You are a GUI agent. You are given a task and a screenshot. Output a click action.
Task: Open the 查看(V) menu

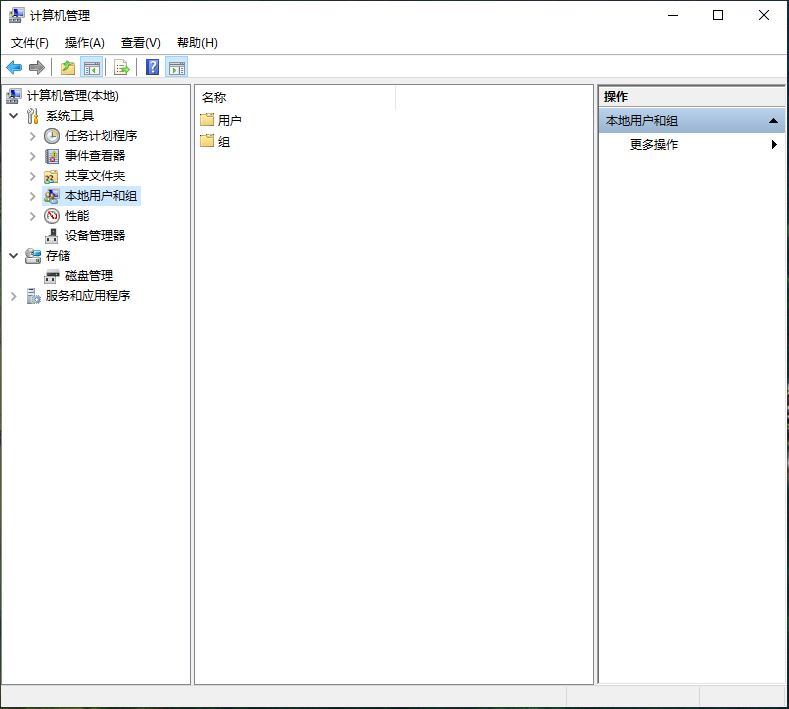point(141,42)
